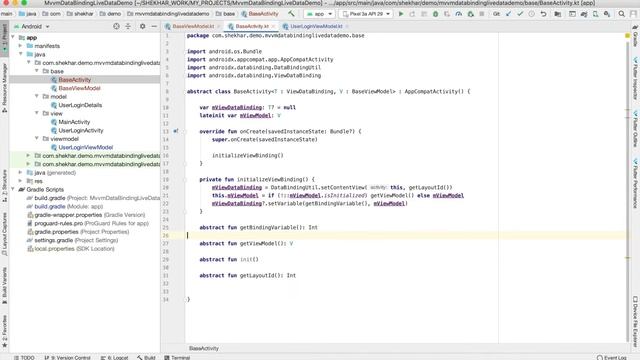Toggle the Resource Manager side button
Viewport: 640px width, 360px height.
[4, 87]
